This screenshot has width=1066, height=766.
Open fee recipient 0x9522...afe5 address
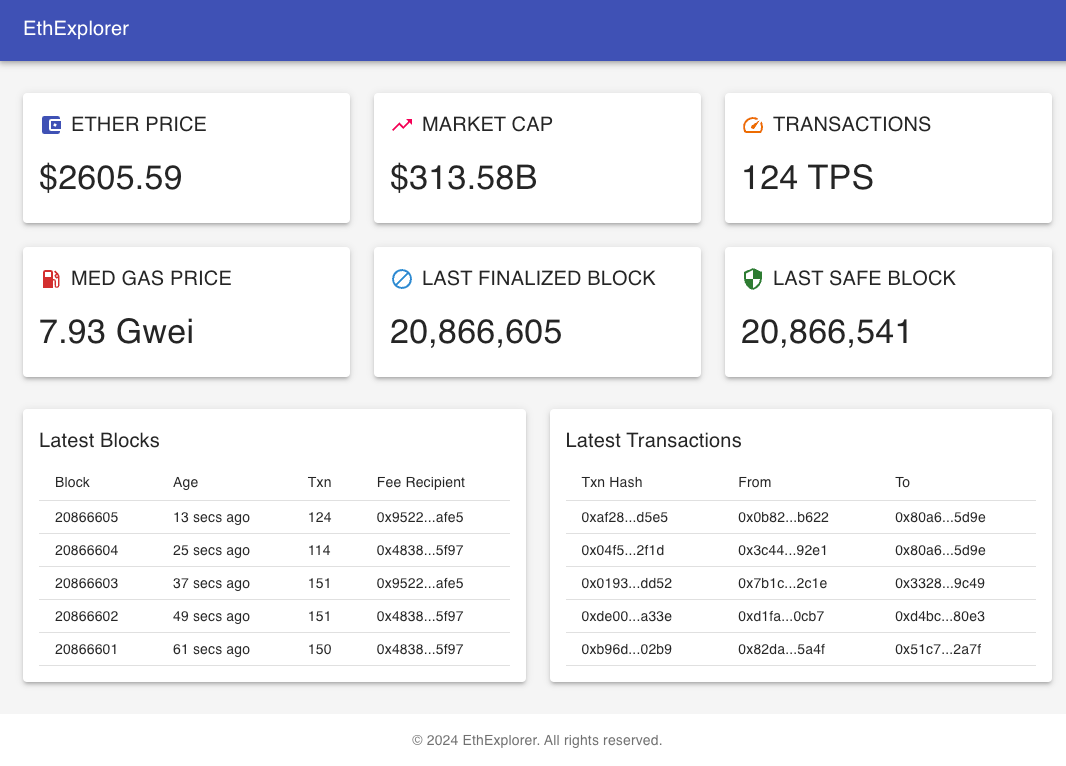[420, 517]
